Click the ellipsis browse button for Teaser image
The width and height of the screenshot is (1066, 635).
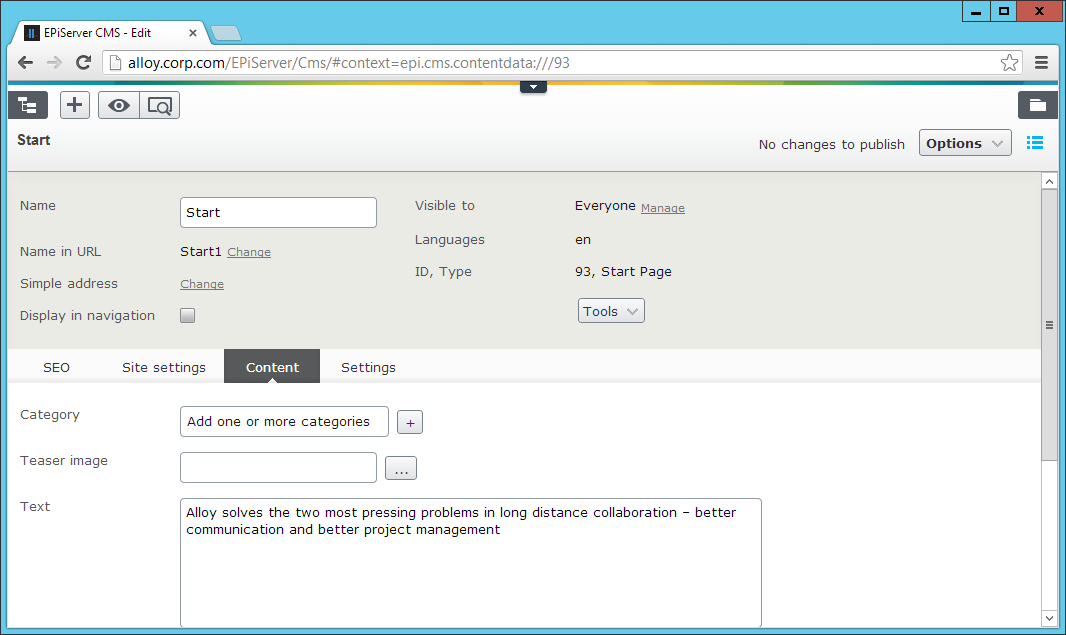(x=401, y=468)
